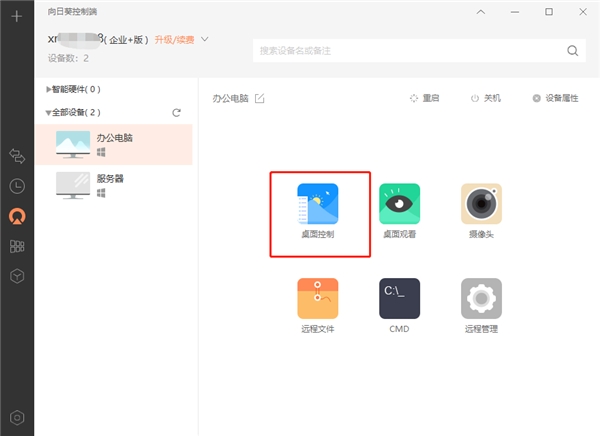
Task: Click the search magnifier icon
Action: click(x=572, y=51)
